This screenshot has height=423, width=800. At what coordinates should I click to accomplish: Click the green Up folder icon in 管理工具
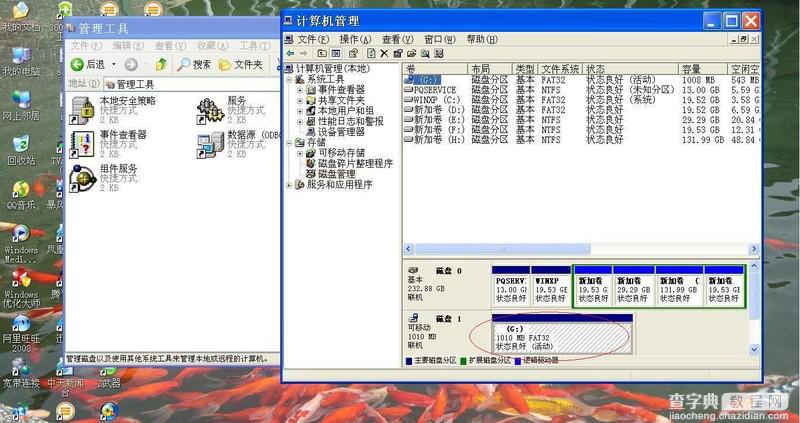coord(161,64)
